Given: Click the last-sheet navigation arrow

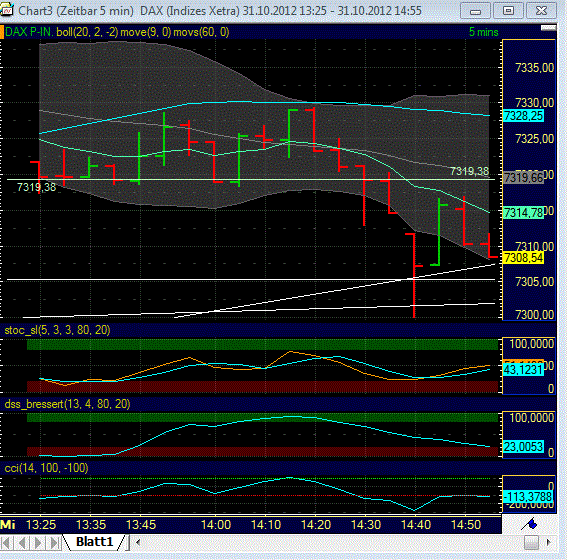Looking at the screenshot, I should click(54, 542).
